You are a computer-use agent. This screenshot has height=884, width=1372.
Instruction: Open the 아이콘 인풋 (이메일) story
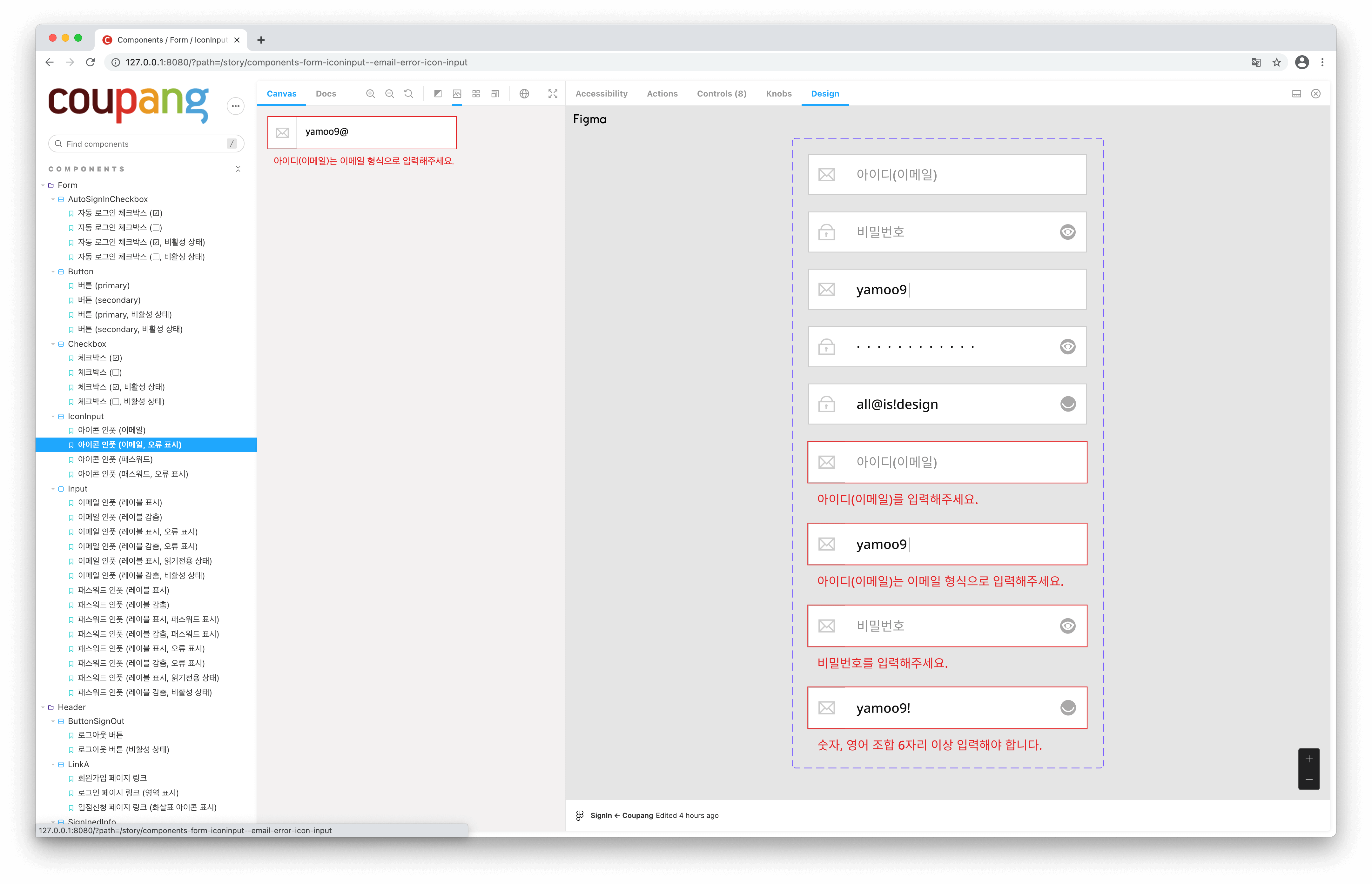(111, 430)
